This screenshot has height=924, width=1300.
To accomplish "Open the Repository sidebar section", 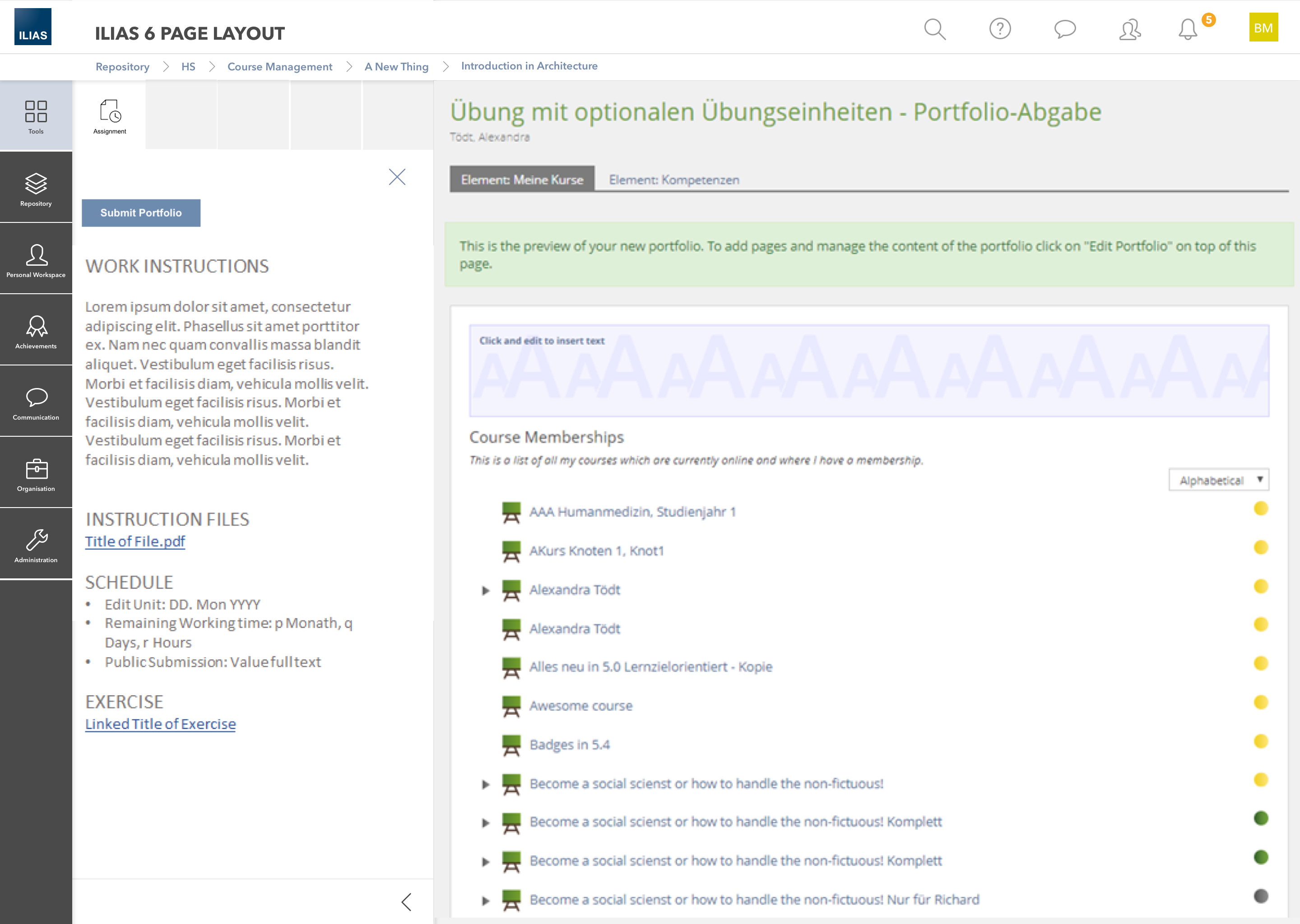I will 36,188.
